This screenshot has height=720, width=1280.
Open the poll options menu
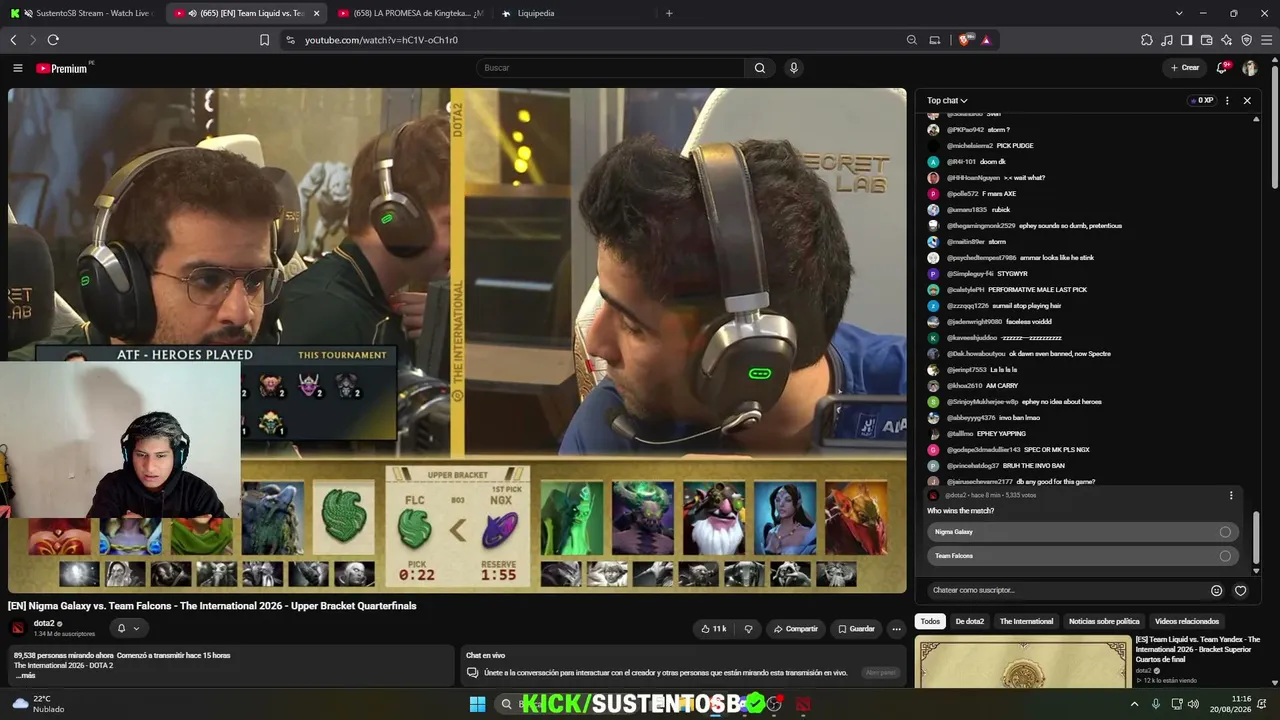click(x=1231, y=495)
